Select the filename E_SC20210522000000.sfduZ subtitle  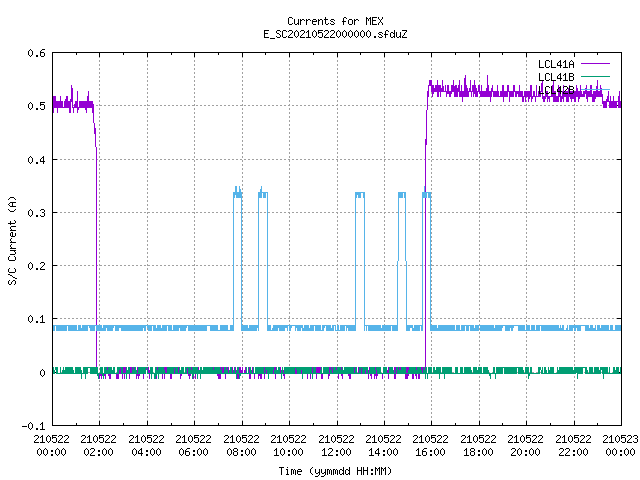[x=335, y=34]
